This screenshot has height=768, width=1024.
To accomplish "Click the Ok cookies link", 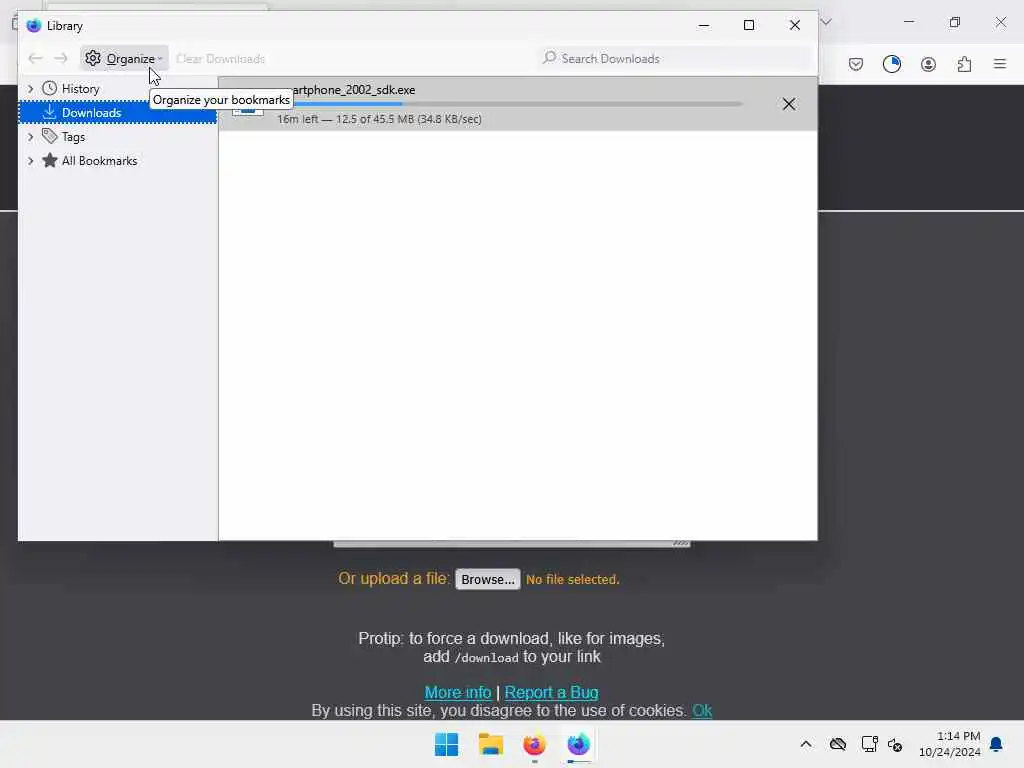I will pyautogui.click(x=702, y=711).
